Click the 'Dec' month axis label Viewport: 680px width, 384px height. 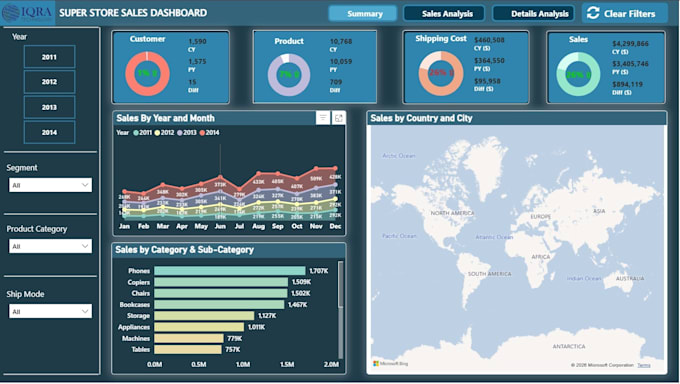[335, 226]
